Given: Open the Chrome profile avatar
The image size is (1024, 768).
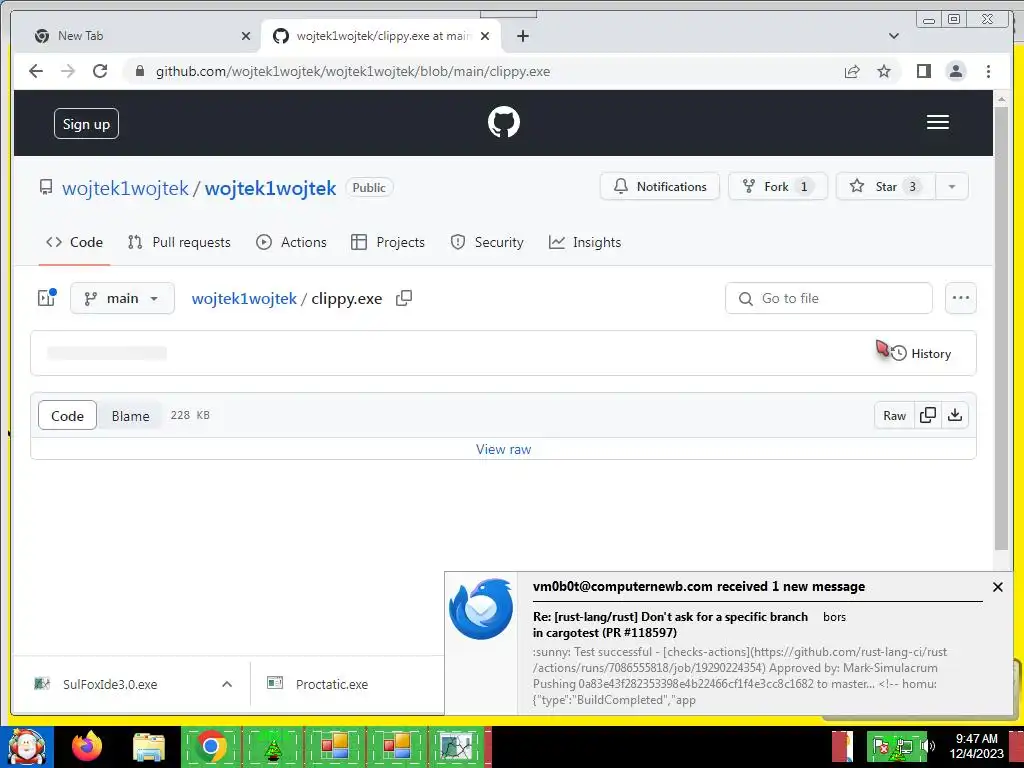Looking at the screenshot, I should click(956, 71).
